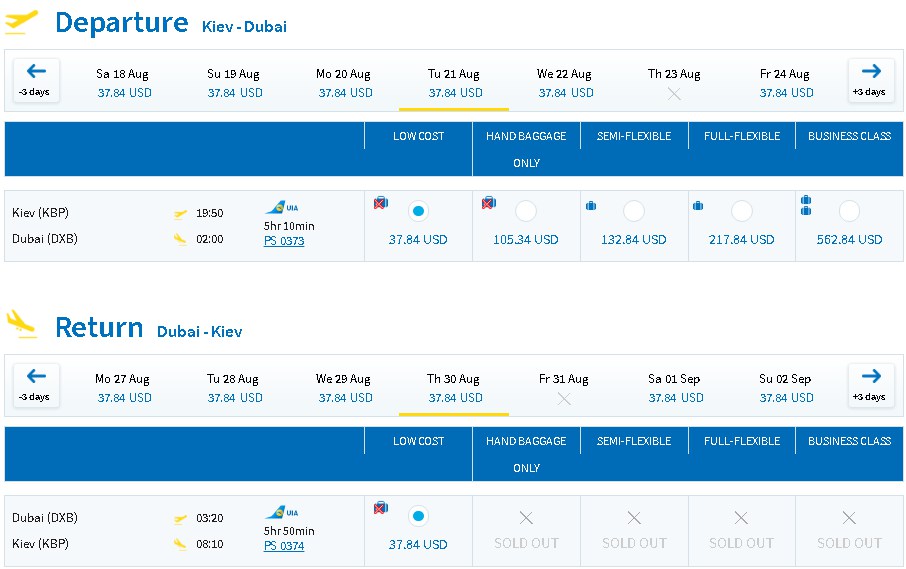906x569 pixels.
Task: Click departure SEMI-FLEXIBLE column header
Action: point(634,136)
